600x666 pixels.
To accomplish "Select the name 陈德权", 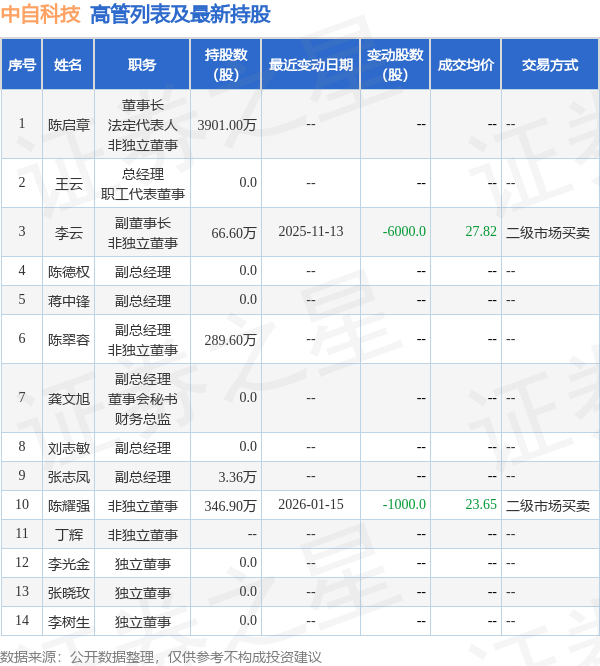I will click(x=69, y=271).
